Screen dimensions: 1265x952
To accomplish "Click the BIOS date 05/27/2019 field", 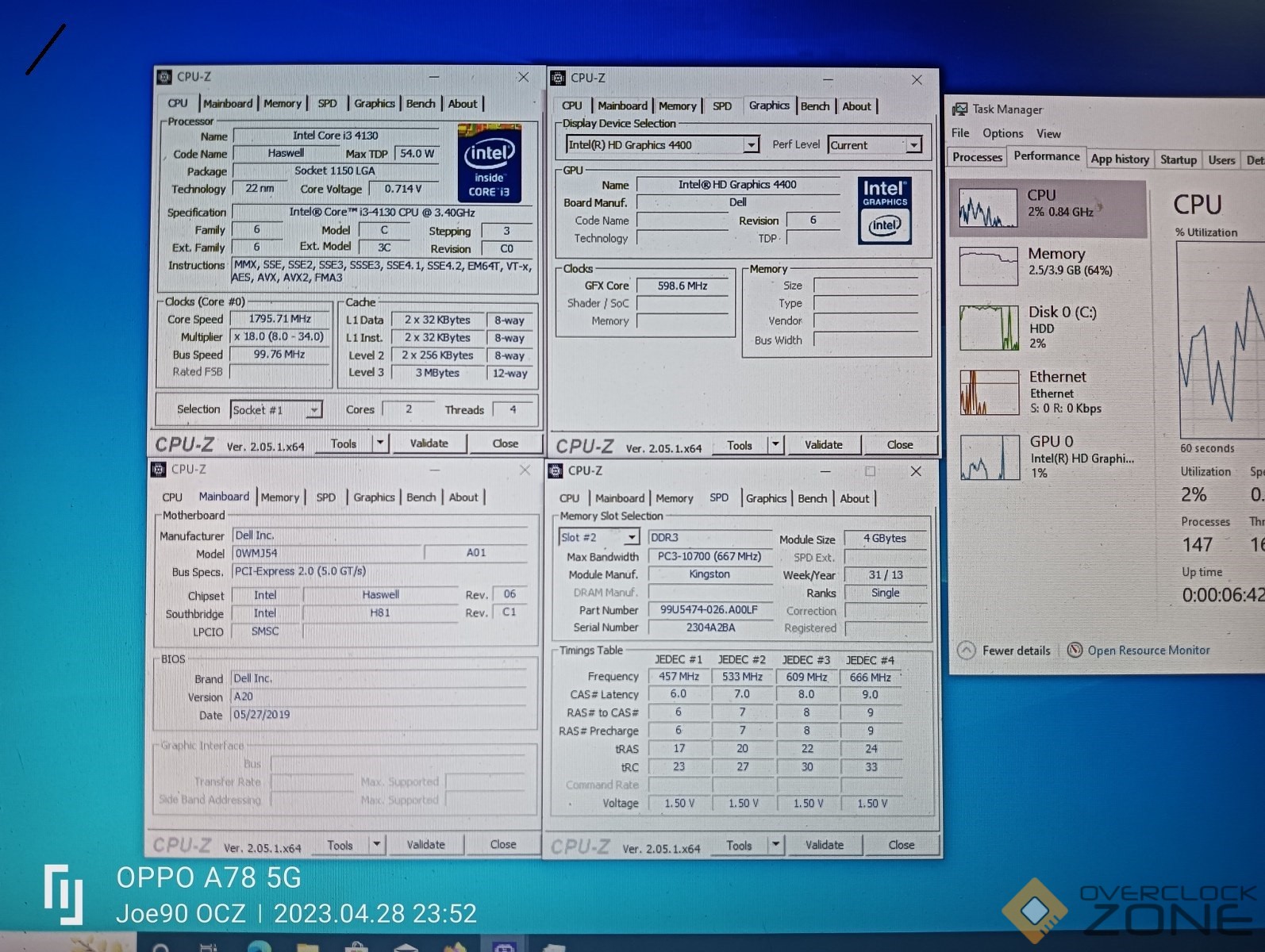I will point(379,715).
